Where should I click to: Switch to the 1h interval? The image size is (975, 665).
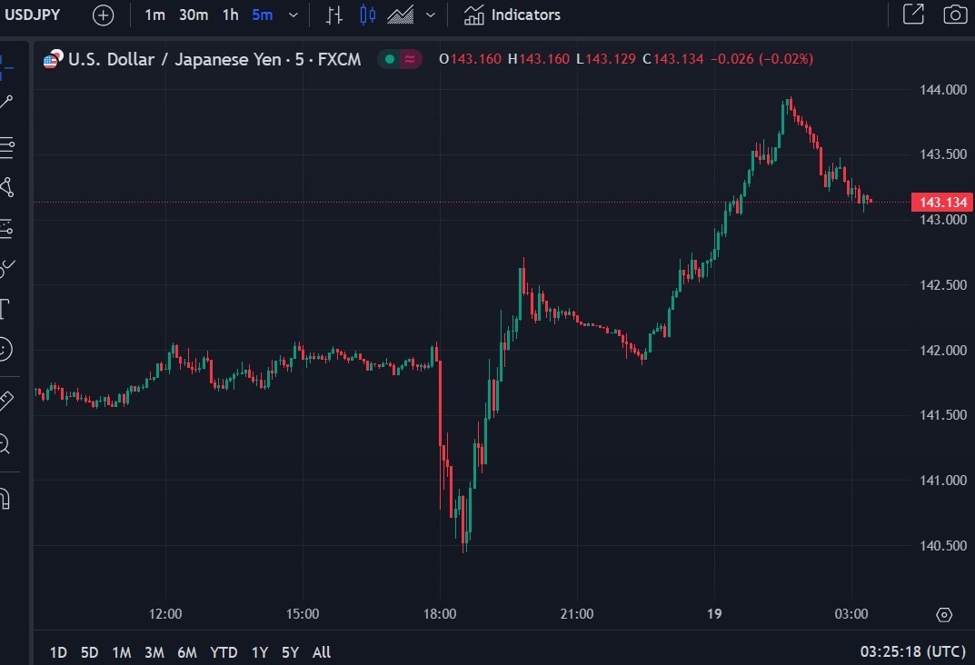tap(228, 15)
